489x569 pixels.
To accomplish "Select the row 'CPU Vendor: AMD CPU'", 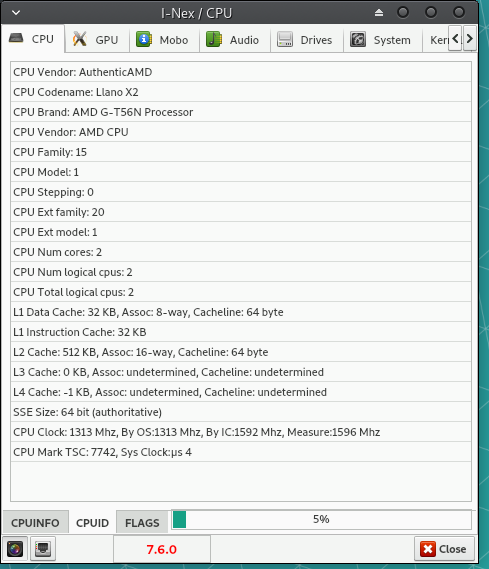I will [241, 132].
